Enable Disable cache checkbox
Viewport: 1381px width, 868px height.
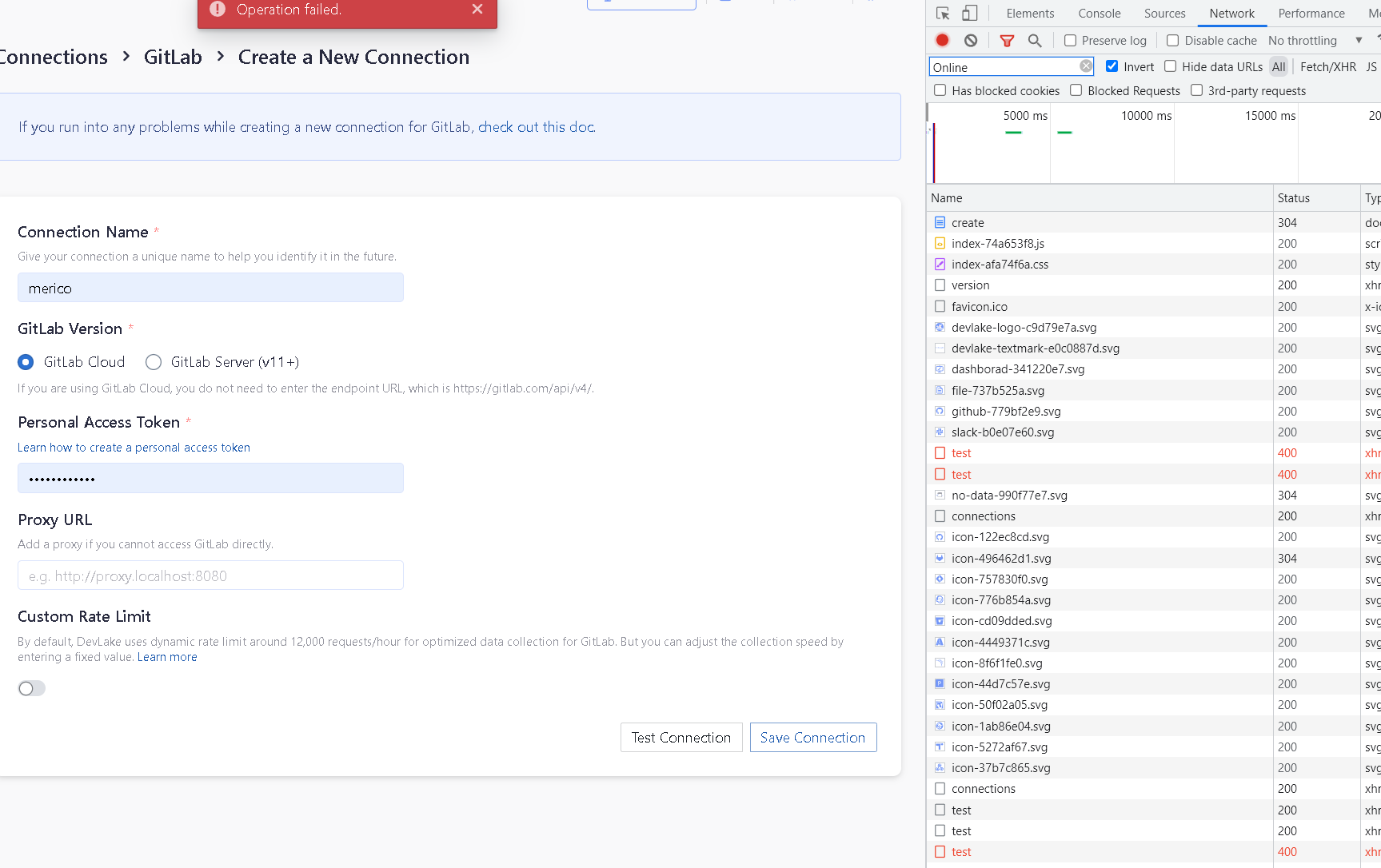[x=1173, y=40]
